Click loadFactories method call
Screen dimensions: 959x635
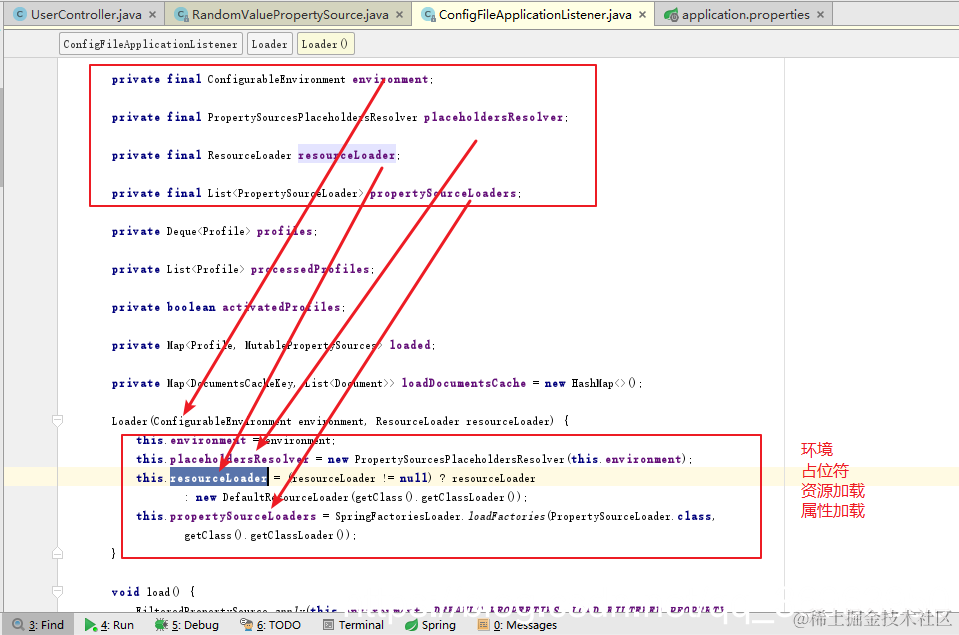[506, 516]
